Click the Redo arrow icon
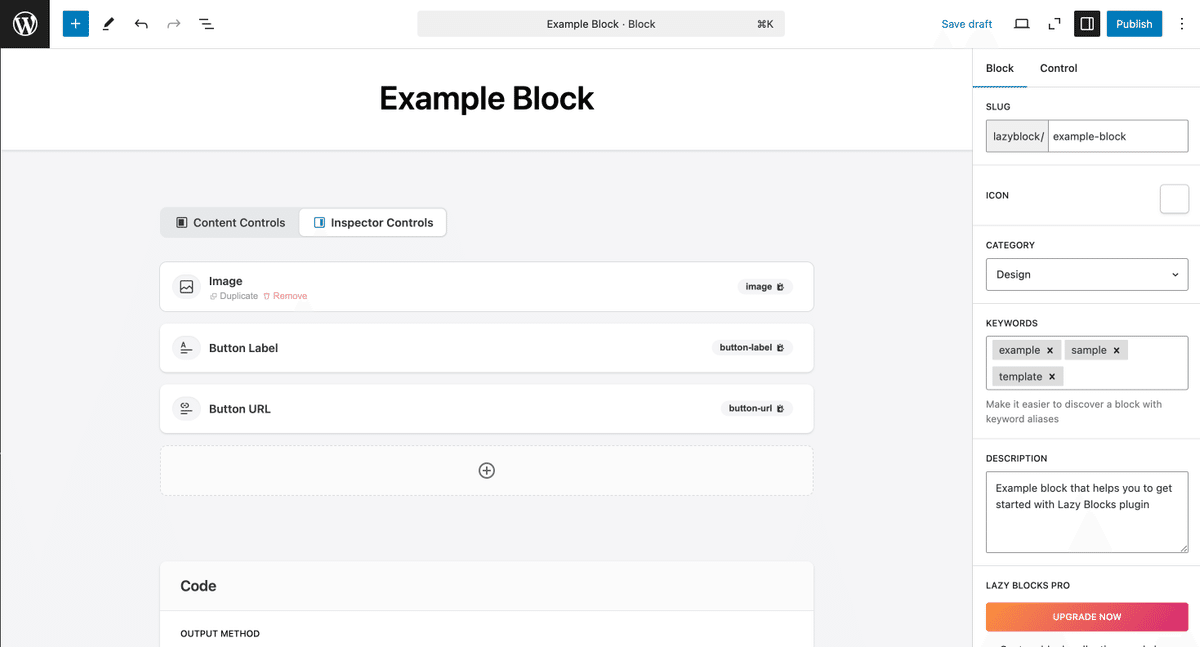The image size is (1200, 647). 173,23
